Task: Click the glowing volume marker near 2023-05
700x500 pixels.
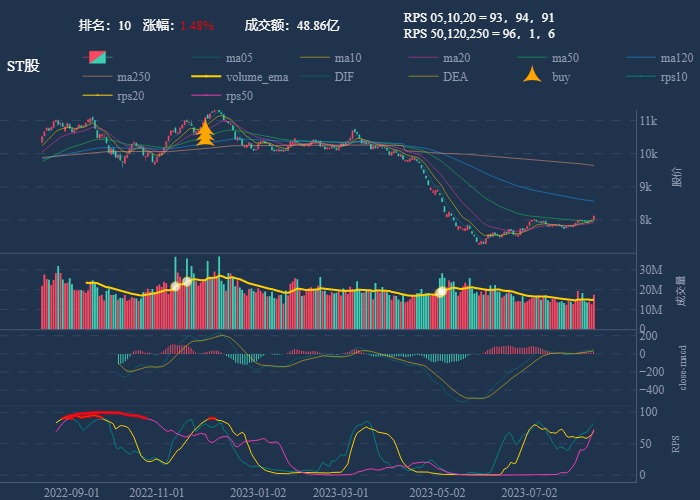Action: (x=440, y=291)
